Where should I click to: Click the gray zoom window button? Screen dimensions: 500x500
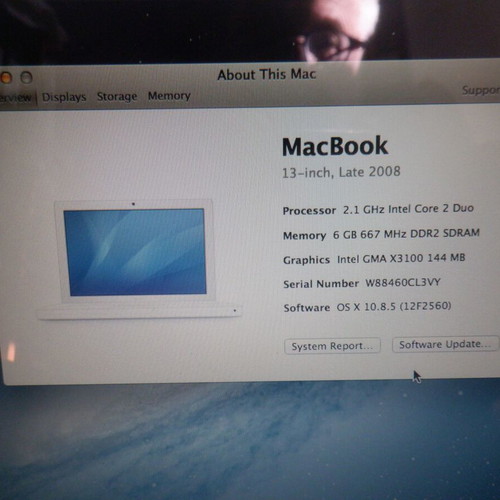[x=26, y=77]
